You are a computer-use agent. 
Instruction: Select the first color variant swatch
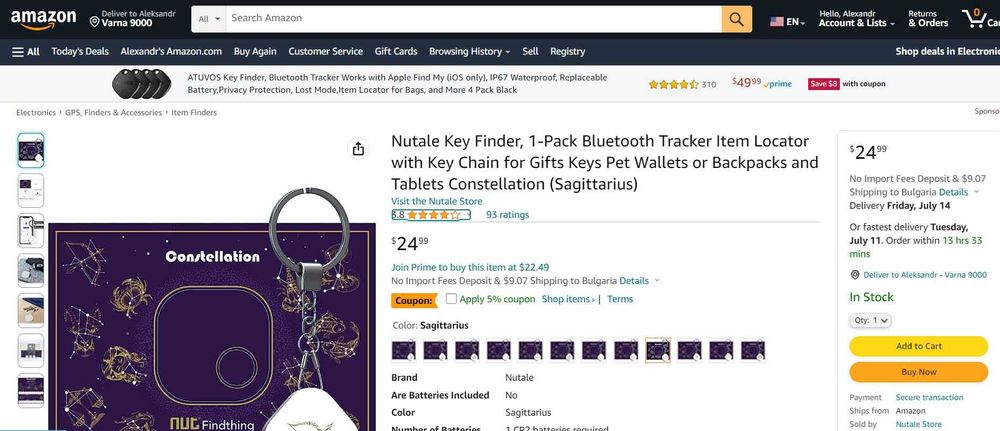(x=403, y=350)
